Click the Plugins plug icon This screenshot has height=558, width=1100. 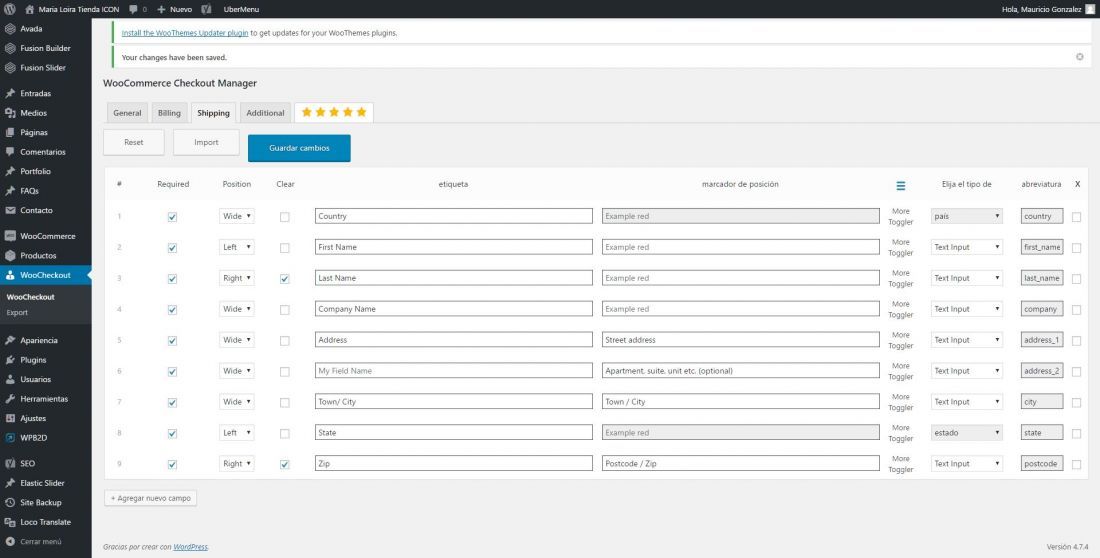click(10, 360)
